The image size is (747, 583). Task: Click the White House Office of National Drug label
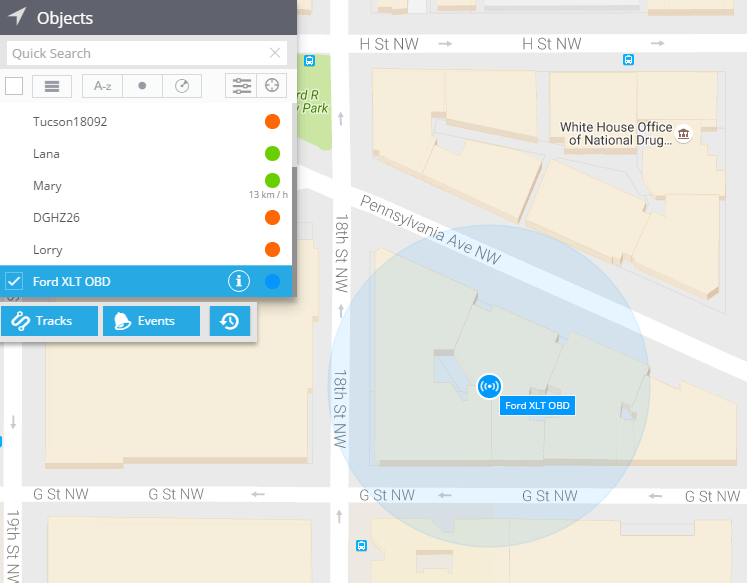click(616, 133)
